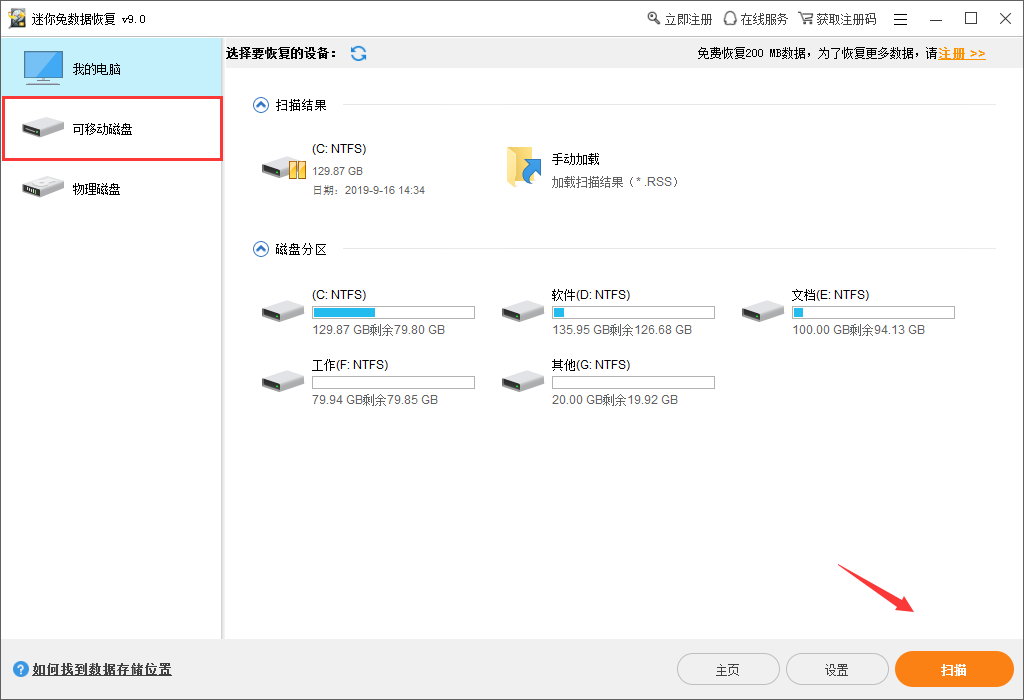This screenshot has width=1024, height=700.
Task: Click the C: partition usage bar
Action: 393,313
